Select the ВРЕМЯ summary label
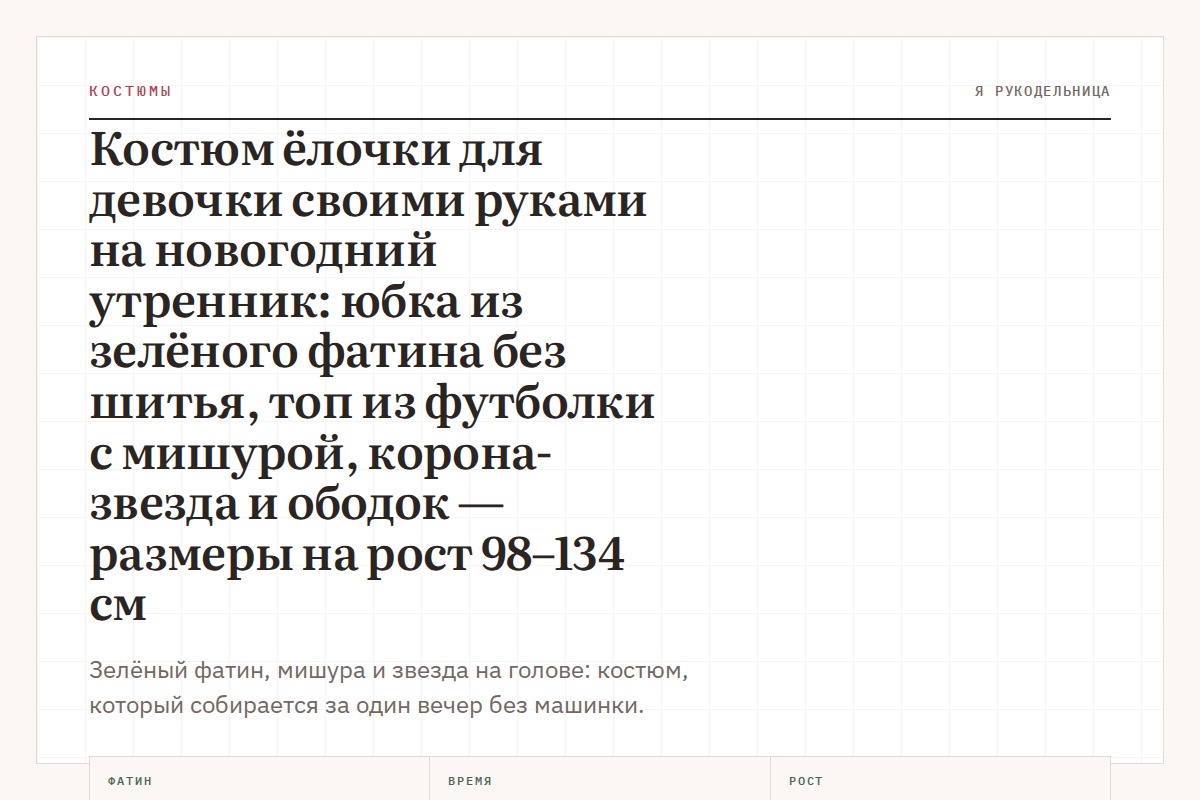This screenshot has height=800, width=1200. click(x=470, y=781)
